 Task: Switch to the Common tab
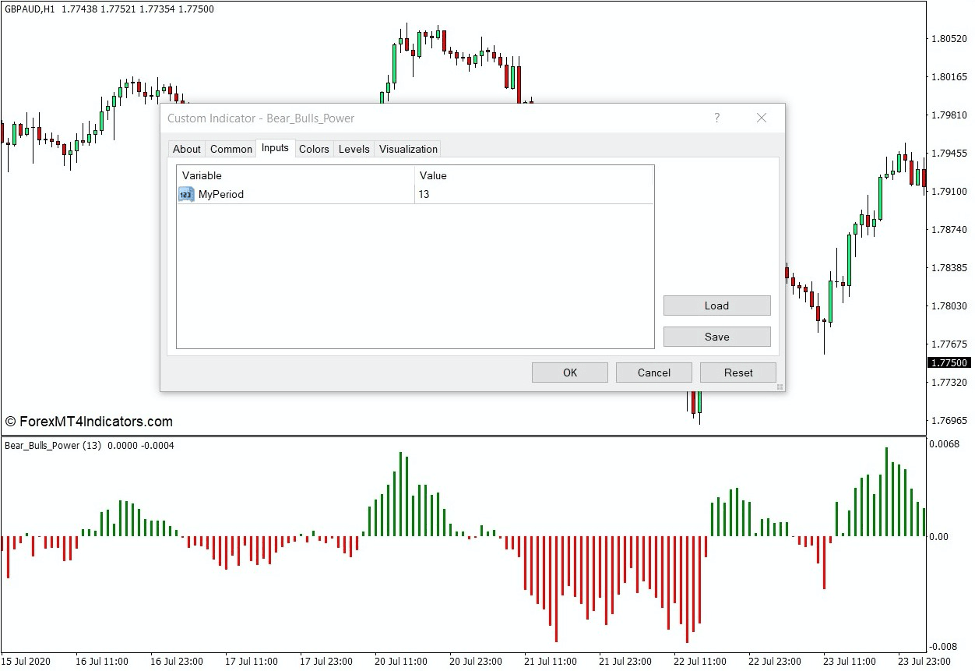click(x=230, y=148)
